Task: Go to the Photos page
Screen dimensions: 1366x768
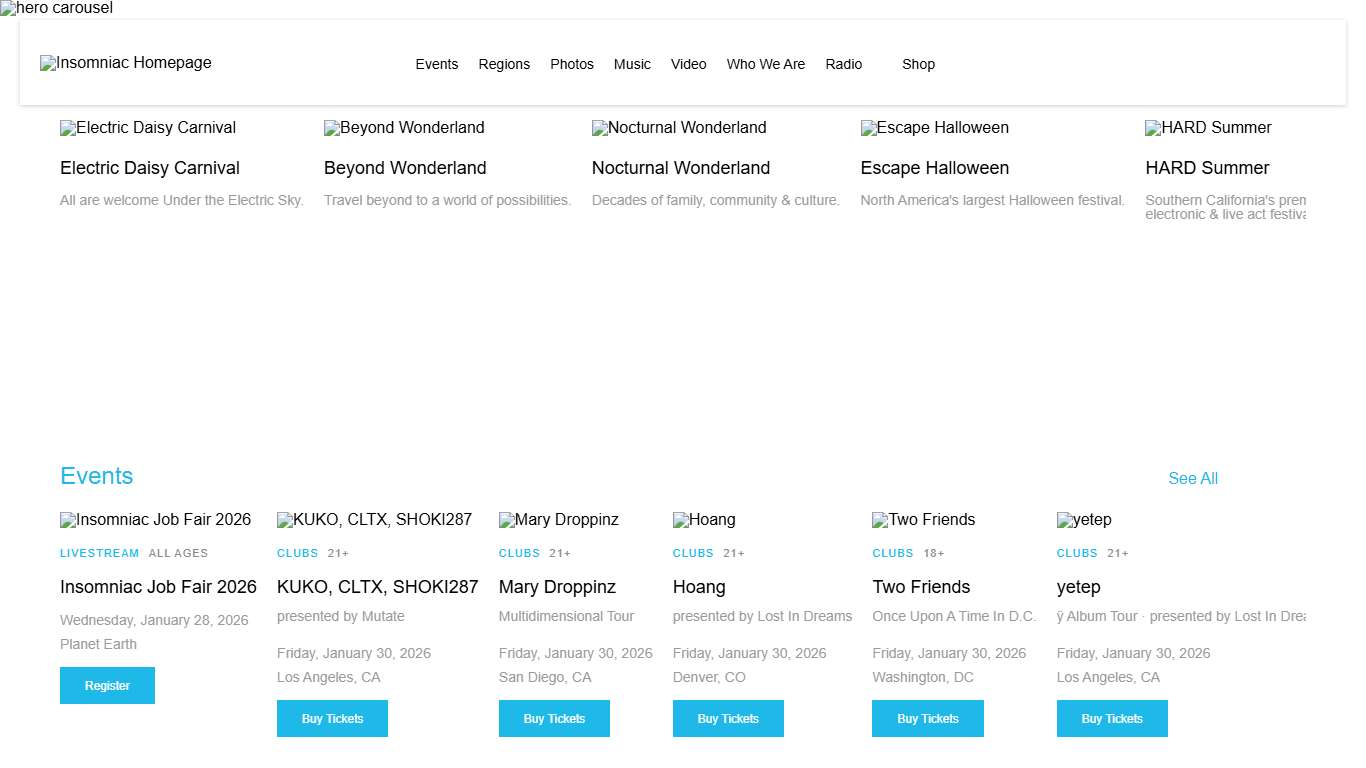Action: 572,64
